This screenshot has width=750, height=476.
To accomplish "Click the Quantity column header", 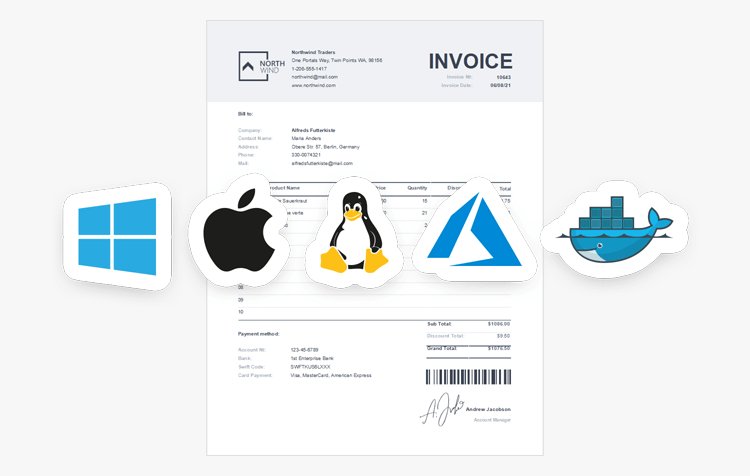I will coord(417,188).
